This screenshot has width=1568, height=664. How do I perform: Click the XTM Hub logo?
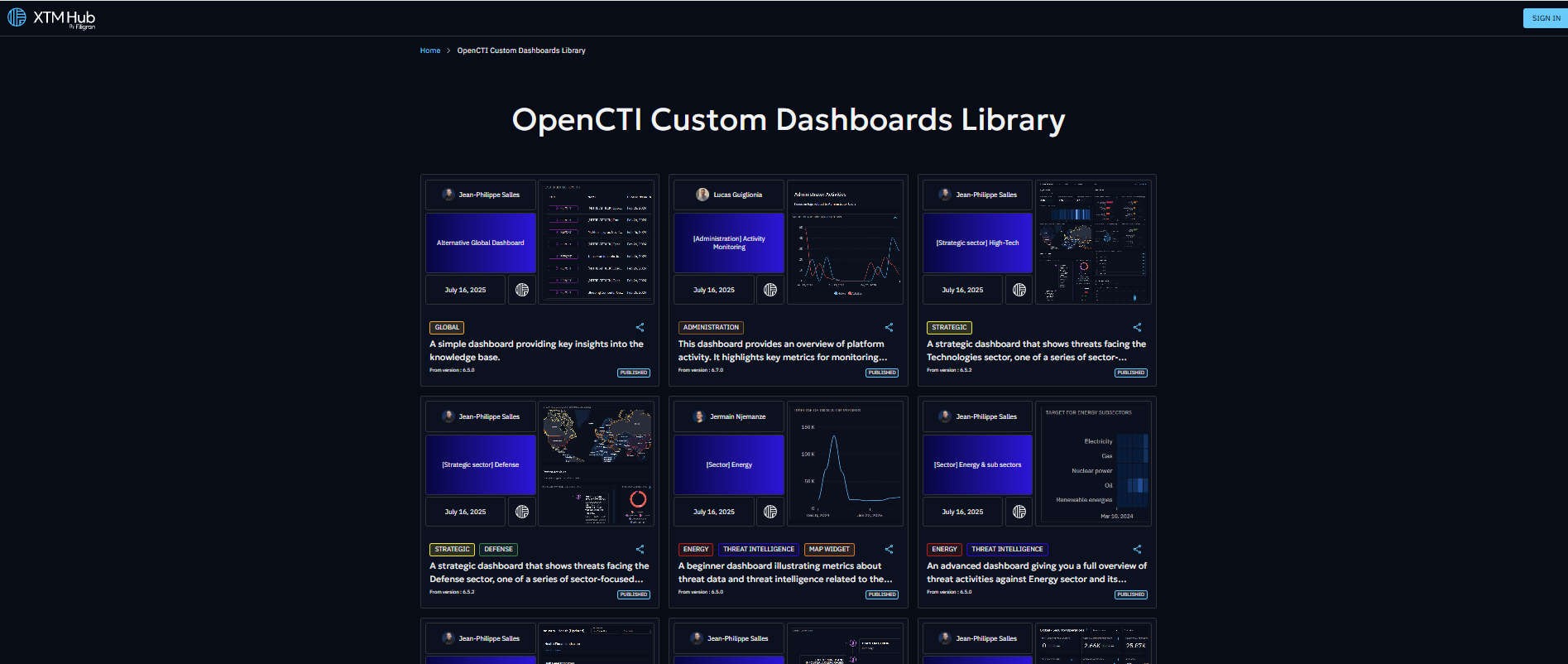pos(51,18)
